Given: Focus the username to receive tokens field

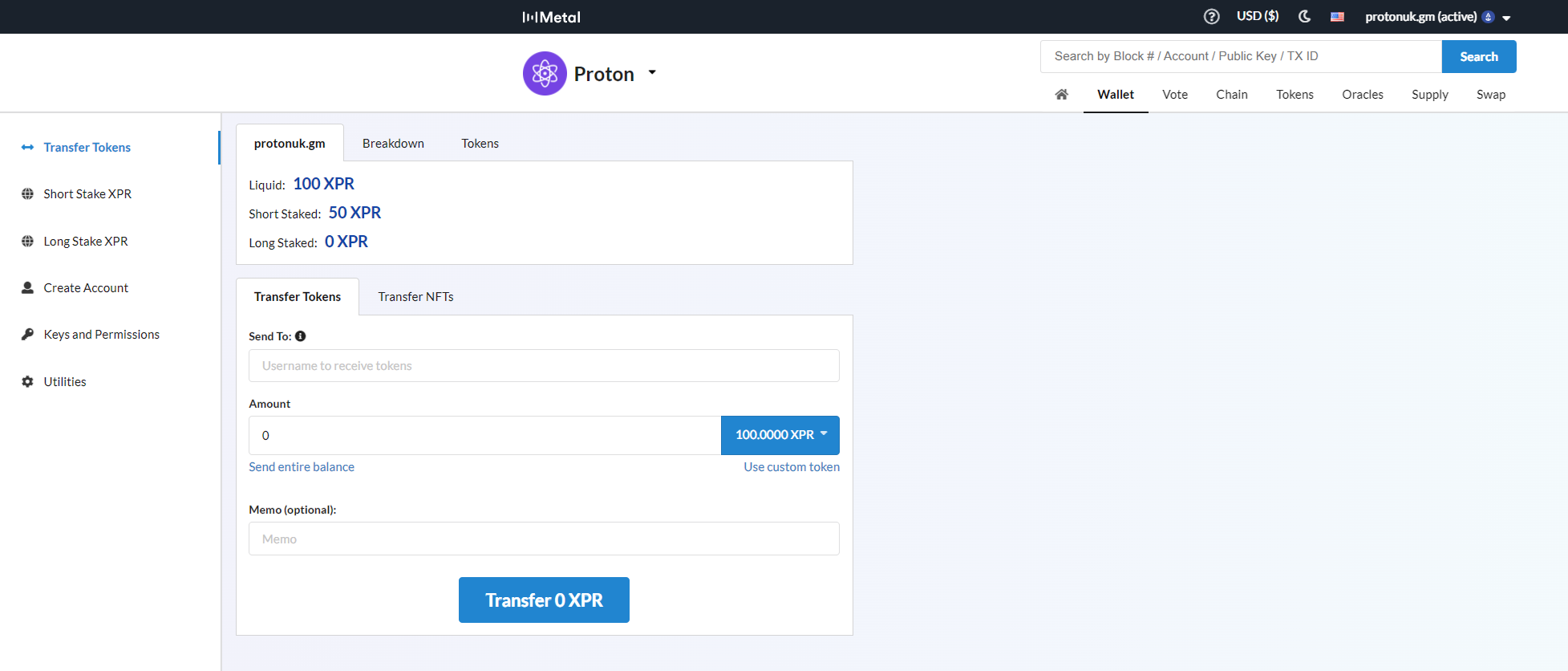Looking at the screenshot, I should click(x=544, y=366).
